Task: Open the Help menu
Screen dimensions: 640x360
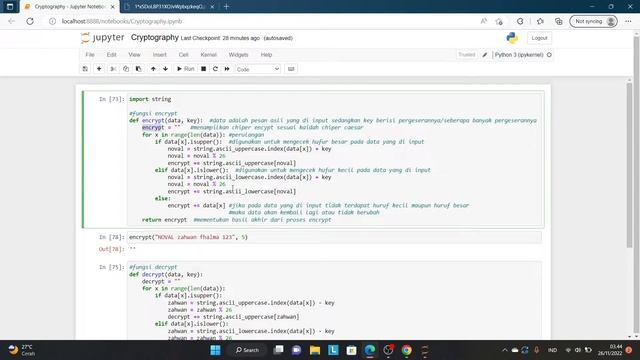Action: pyautogui.click(x=266, y=55)
